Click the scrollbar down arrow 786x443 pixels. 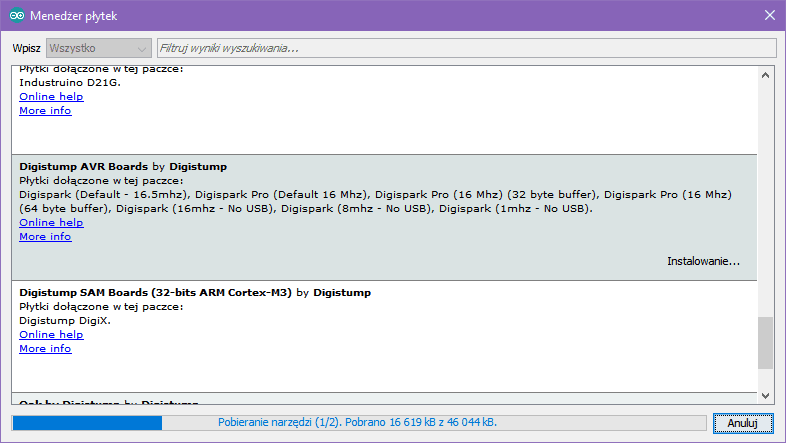[766, 394]
